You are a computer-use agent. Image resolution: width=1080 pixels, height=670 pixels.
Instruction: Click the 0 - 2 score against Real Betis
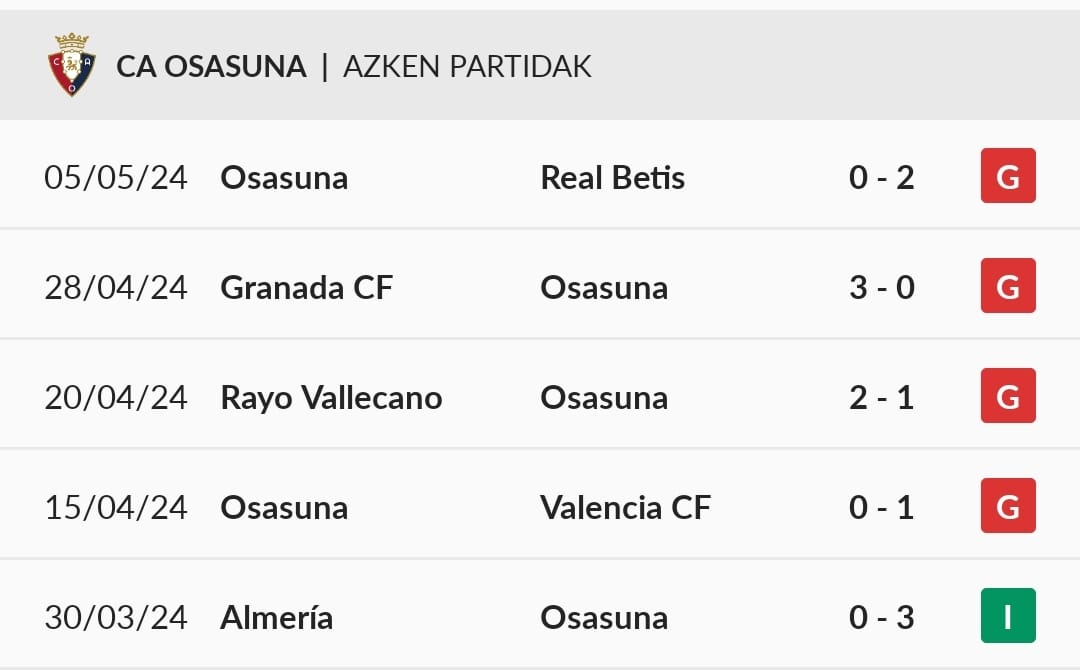pyautogui.click(x=882, y=178)
